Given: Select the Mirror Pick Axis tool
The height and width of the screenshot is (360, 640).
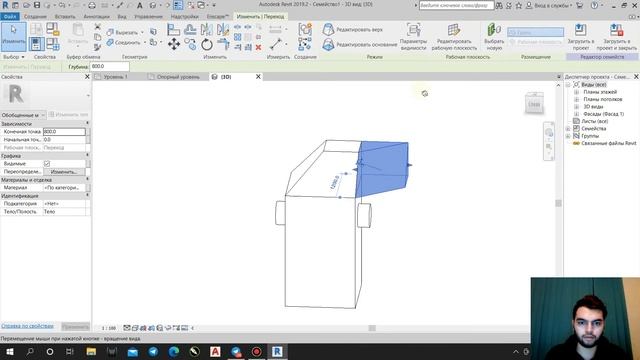Looking at the screenshot, I should tap(207, 29).
